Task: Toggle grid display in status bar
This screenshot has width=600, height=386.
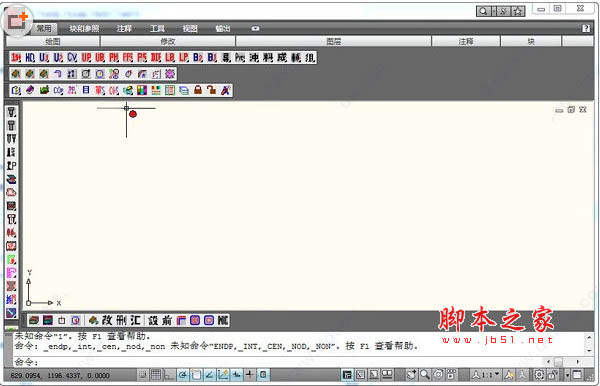Action: coord(156,375)
